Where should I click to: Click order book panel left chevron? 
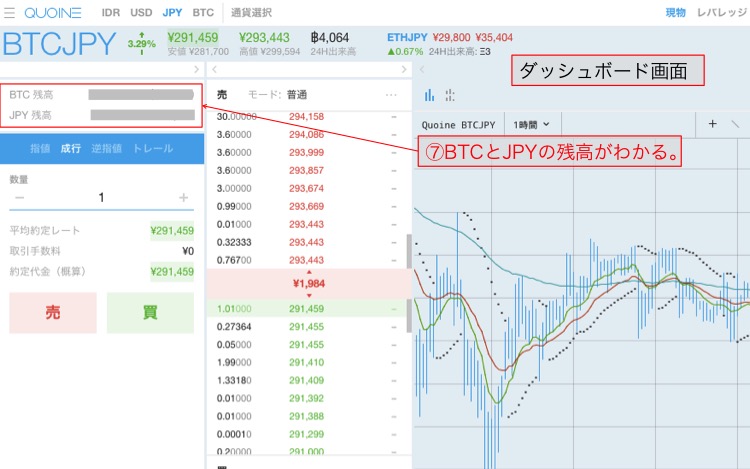point(214,69)
